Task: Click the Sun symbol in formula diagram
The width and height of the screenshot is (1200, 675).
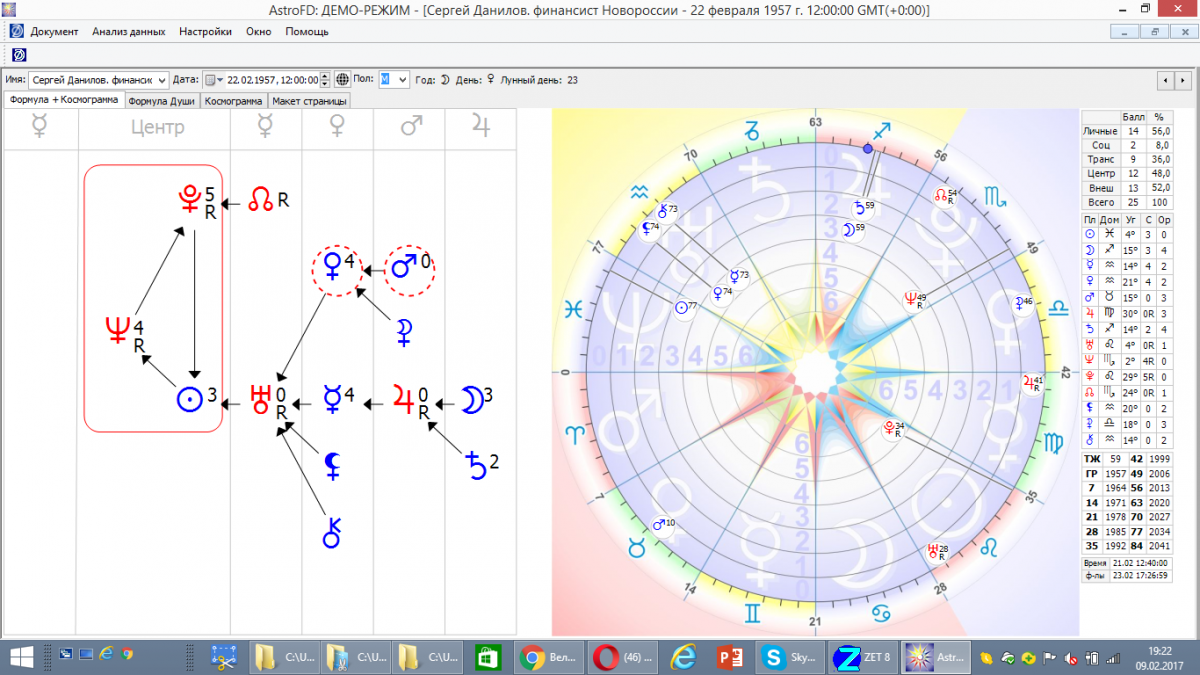Action: pyautogui.click(x=188, y=399)
